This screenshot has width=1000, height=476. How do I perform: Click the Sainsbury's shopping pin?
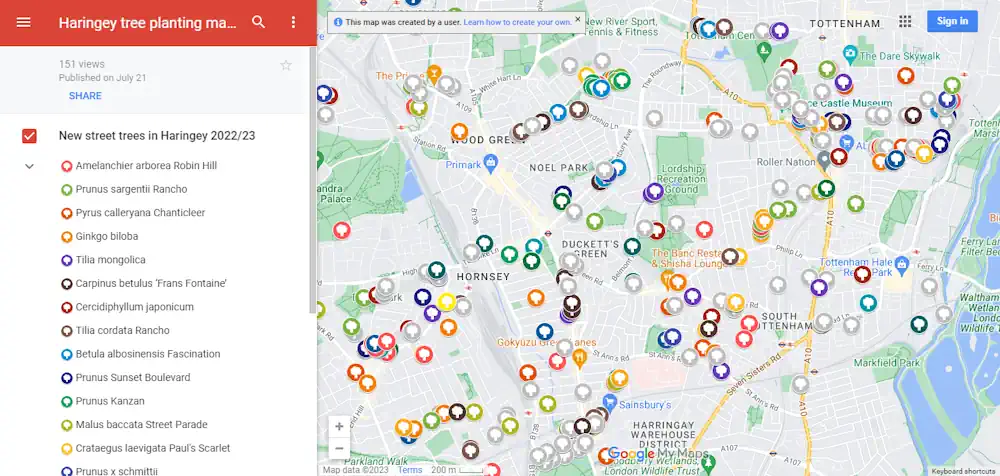pyautogui.click(x=610, y=403)
